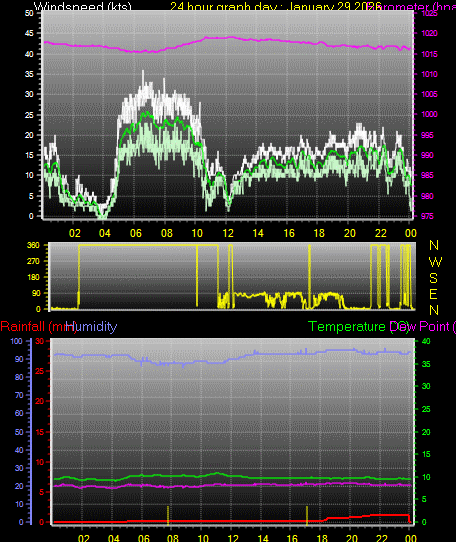Select the 980 barometer axis value
This screenshot has width=456, height=542.
(x=427, y=196)
